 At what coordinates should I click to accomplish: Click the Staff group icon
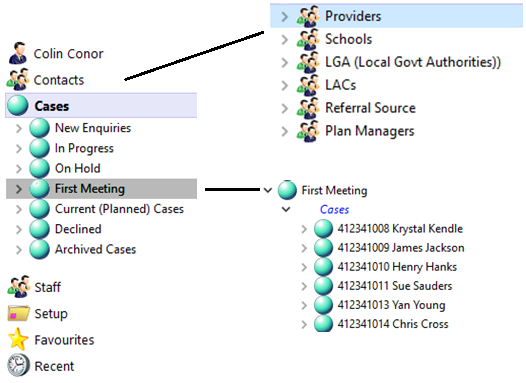tap(18, 287)
